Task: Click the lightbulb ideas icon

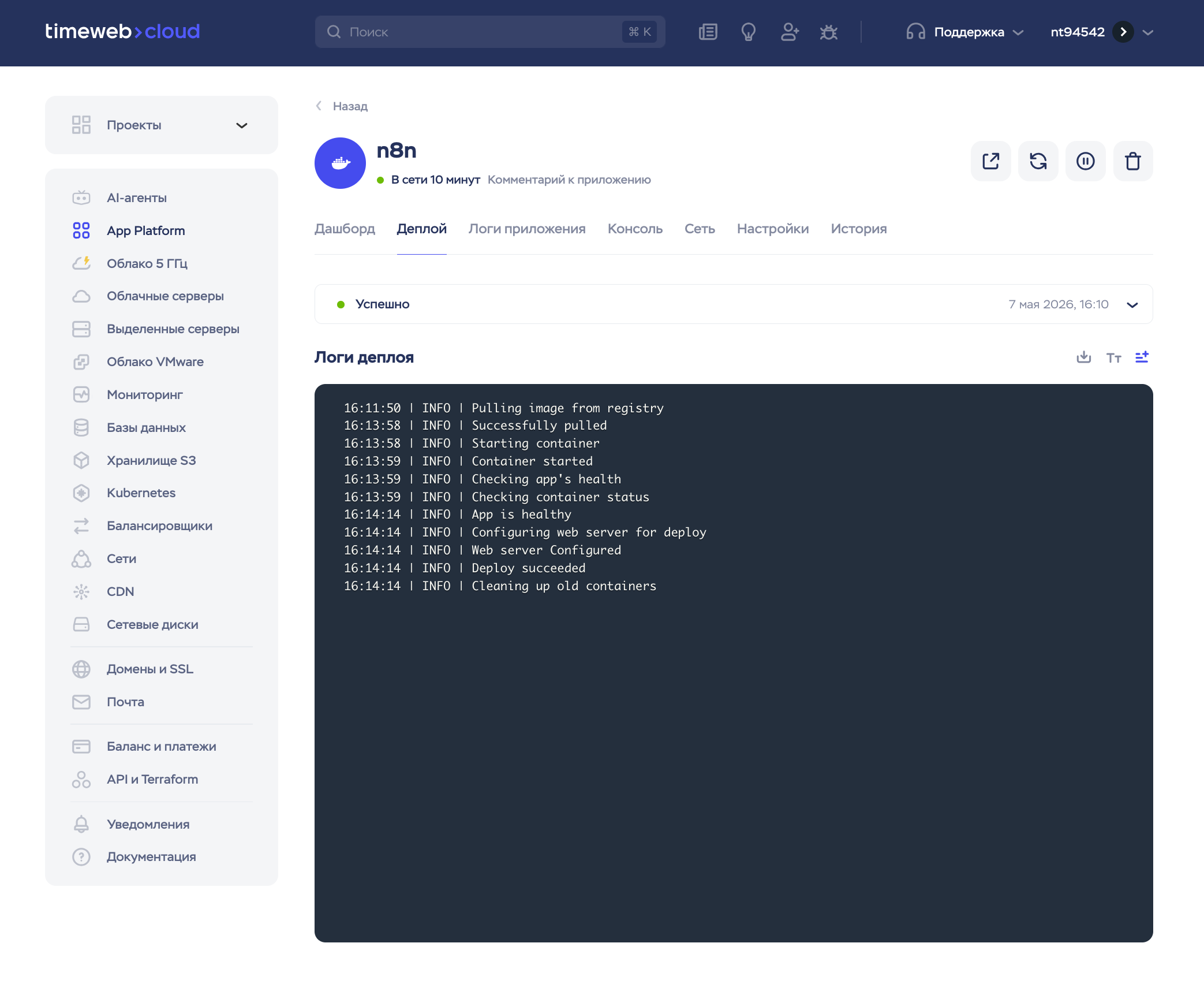Action: (x=748, y=32)
